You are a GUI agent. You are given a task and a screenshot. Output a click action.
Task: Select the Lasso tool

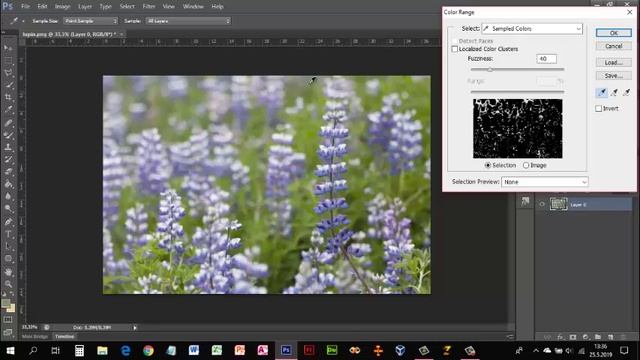pos(8,73)
